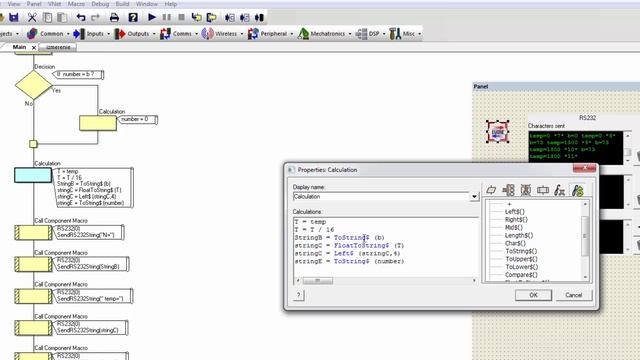Select Mid$() in the function list
The height and width of the screenshot is (360, 640).
point(514,227)
